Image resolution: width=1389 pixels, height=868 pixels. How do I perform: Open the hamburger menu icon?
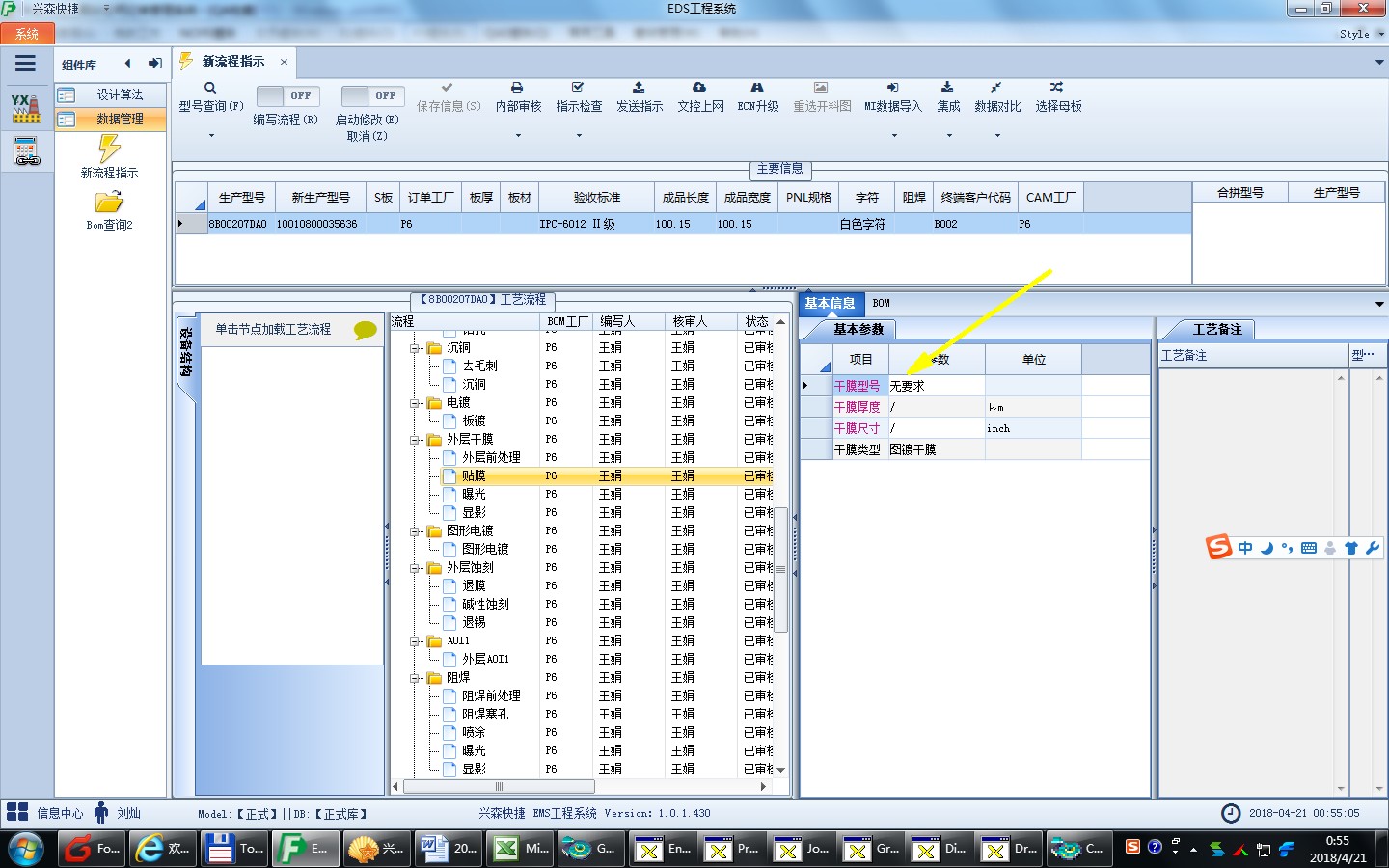point(26,64)
